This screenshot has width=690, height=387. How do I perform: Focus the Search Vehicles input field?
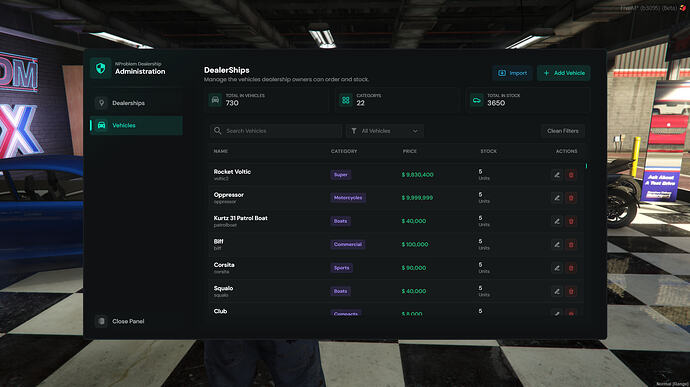(275, 131)
